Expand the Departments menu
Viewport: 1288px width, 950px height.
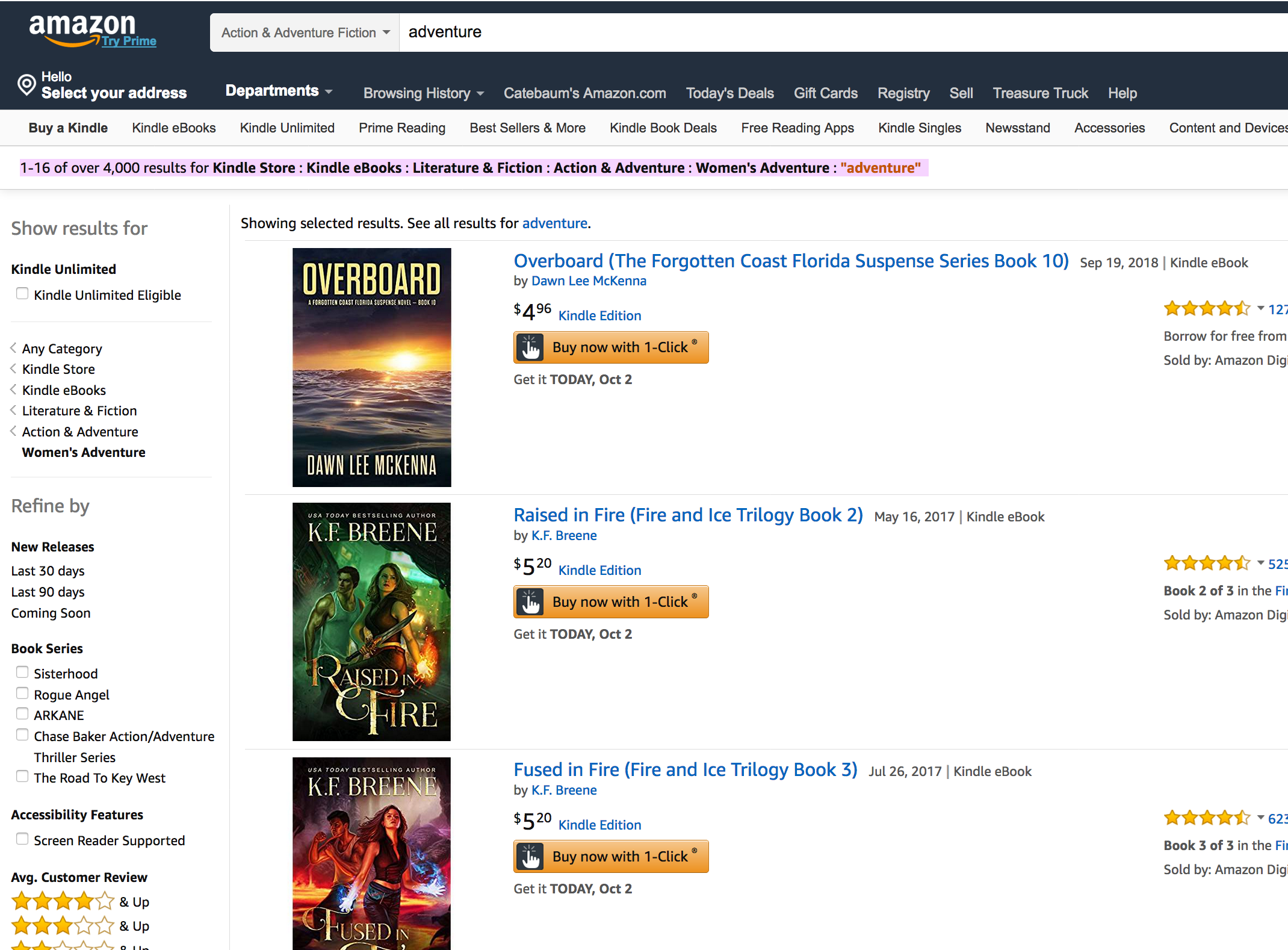click(279, 91)
